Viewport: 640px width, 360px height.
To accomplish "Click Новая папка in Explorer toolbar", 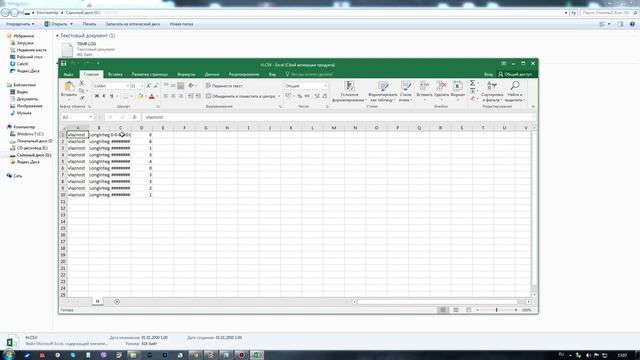I will 181,24.
